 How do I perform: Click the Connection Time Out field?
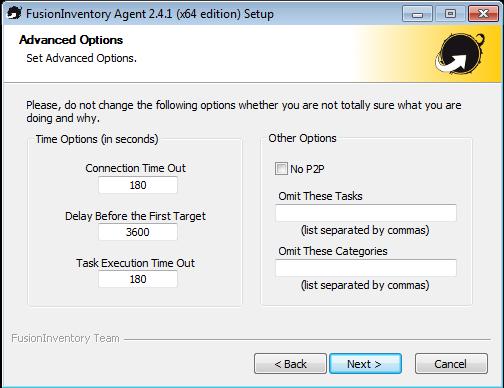coord(138,185)
